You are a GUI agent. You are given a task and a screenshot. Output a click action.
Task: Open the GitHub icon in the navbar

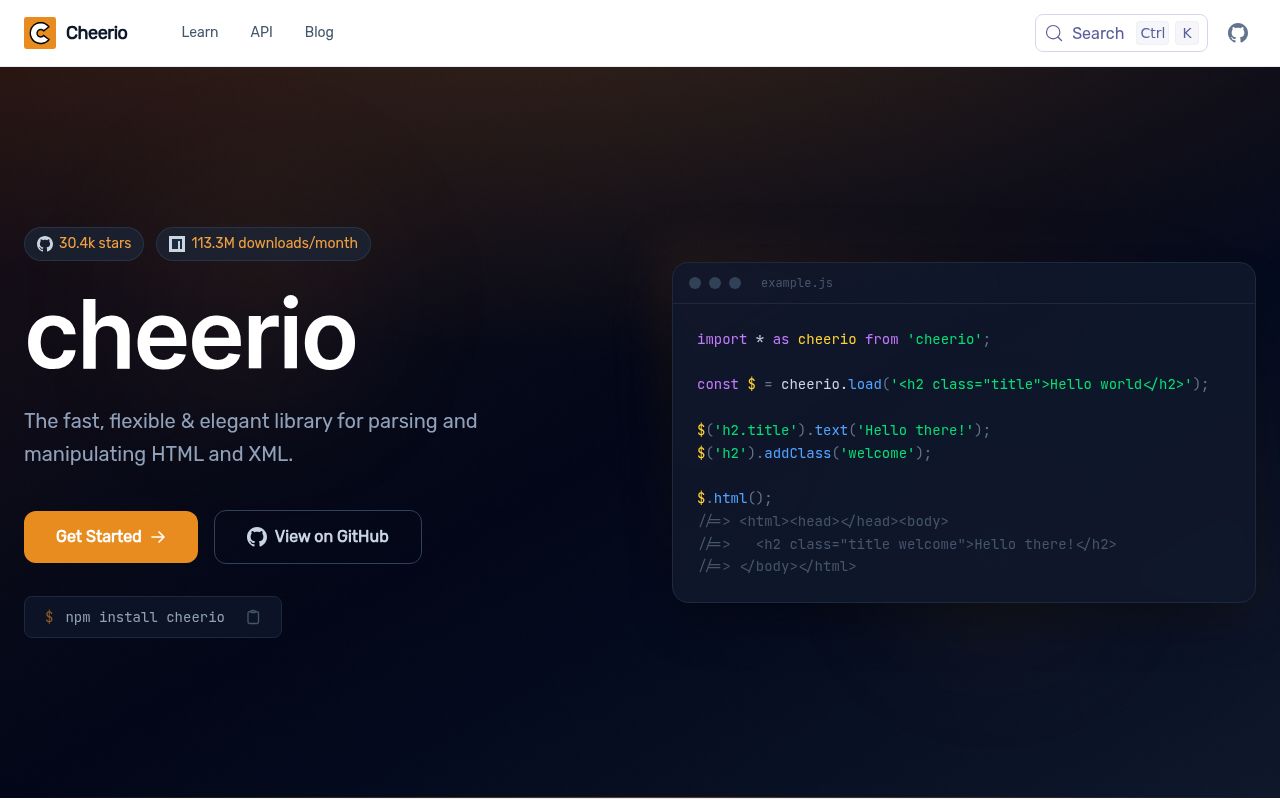point(1238,33)
